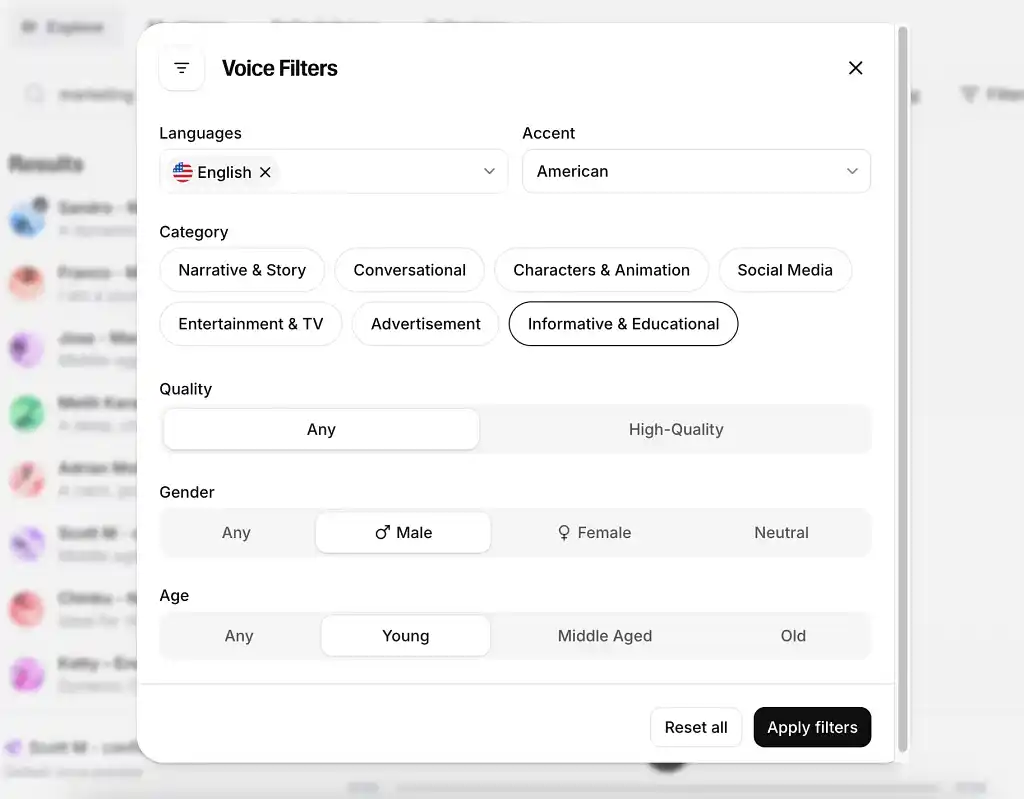Image resolution: width=1024 pixels, height=799 pixels.
Task: Switch Quality to High-Quality
Action: [675, 429]
